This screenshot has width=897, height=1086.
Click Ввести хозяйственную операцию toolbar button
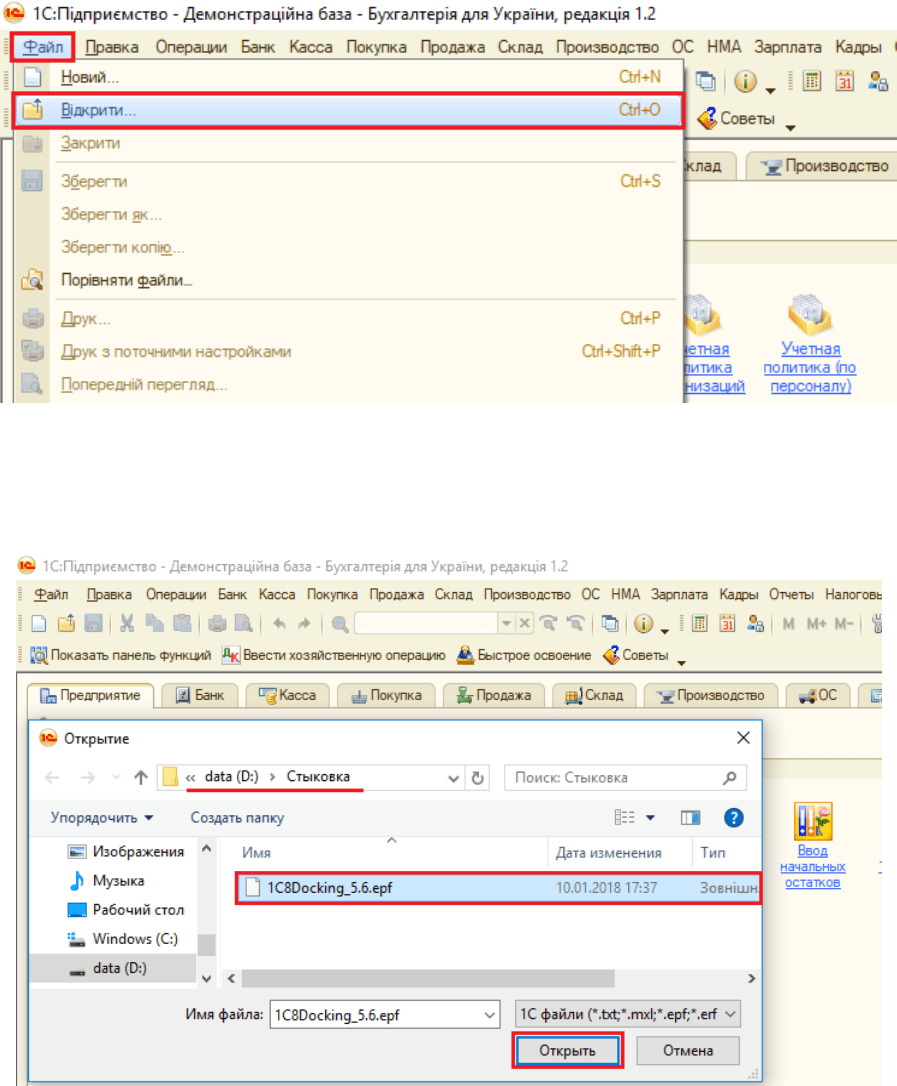pyautogui.click(x=333, y=655)
